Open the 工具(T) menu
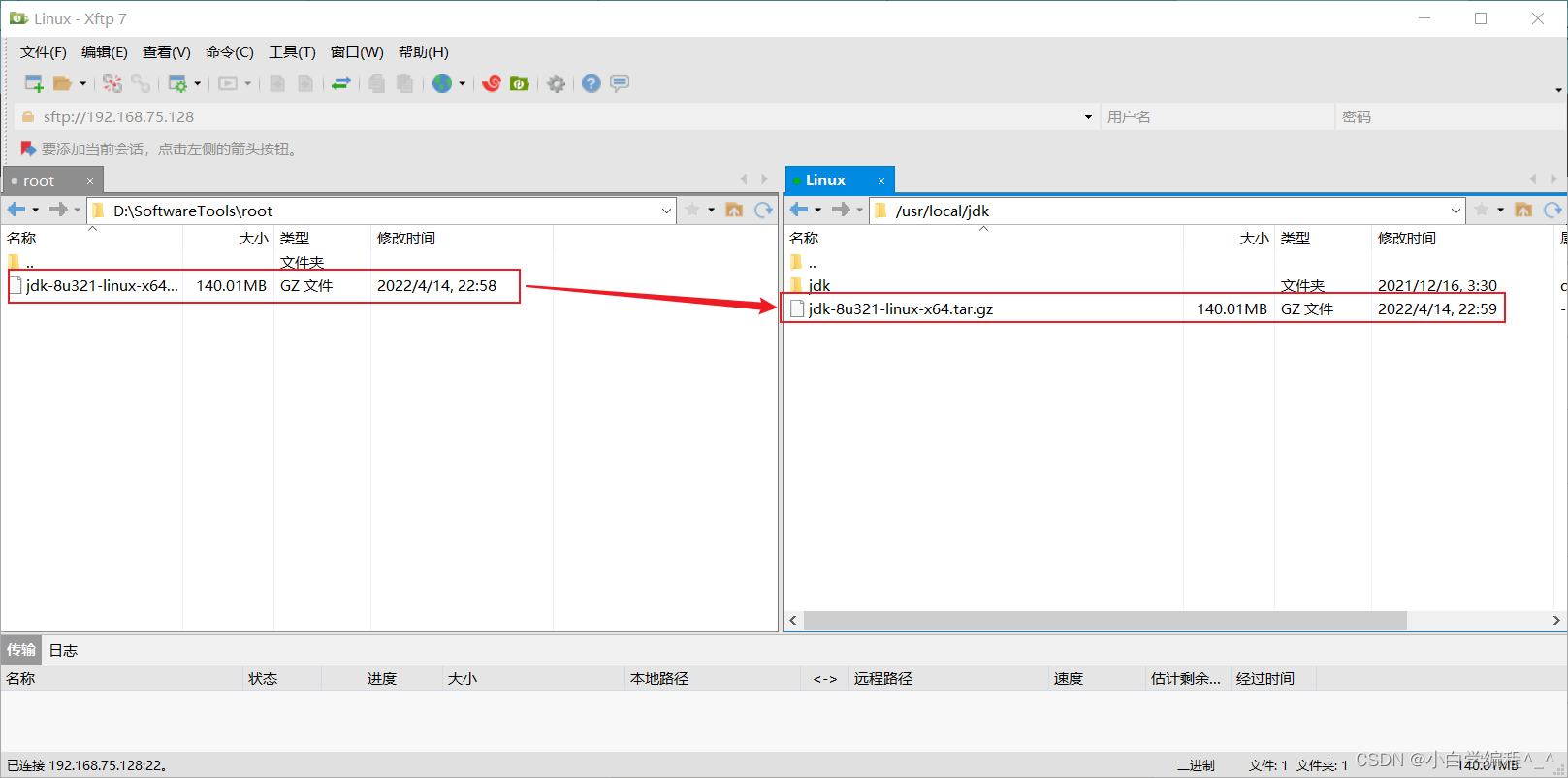The width and height of the screenshot is (1568, 778). click(x=292, y=52)
